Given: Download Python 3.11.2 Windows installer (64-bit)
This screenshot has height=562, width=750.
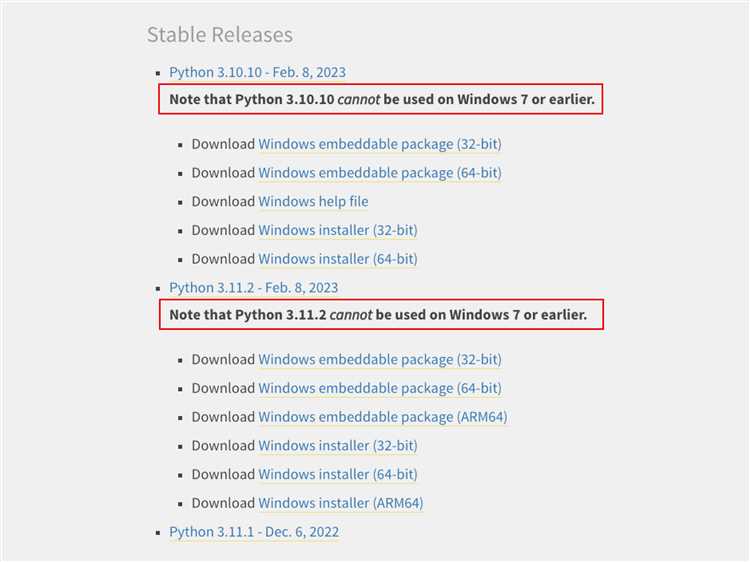Looking at the screenshot, I should tap(338, 474).
